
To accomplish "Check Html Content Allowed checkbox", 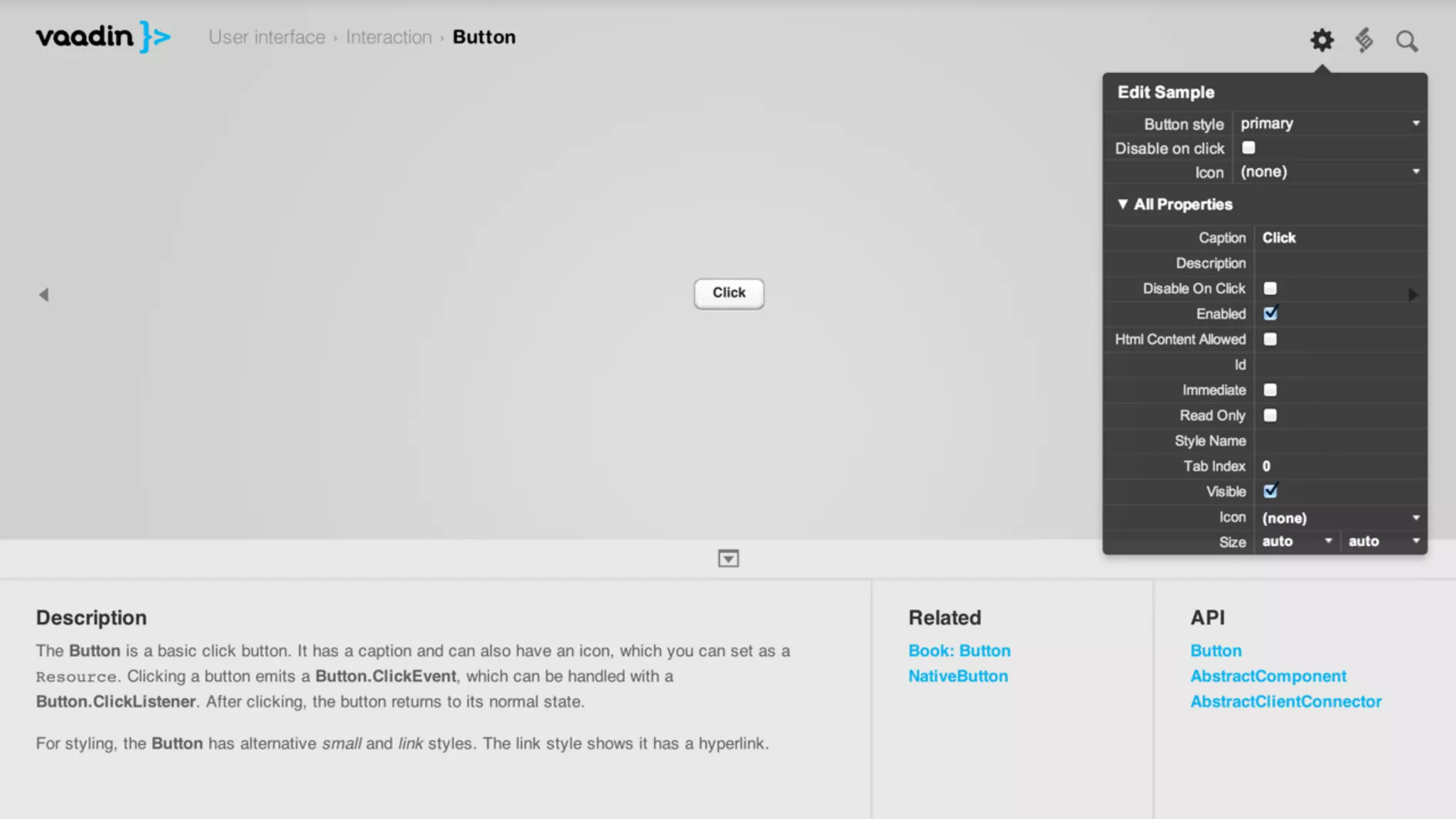I will (x=1270, y=339).
